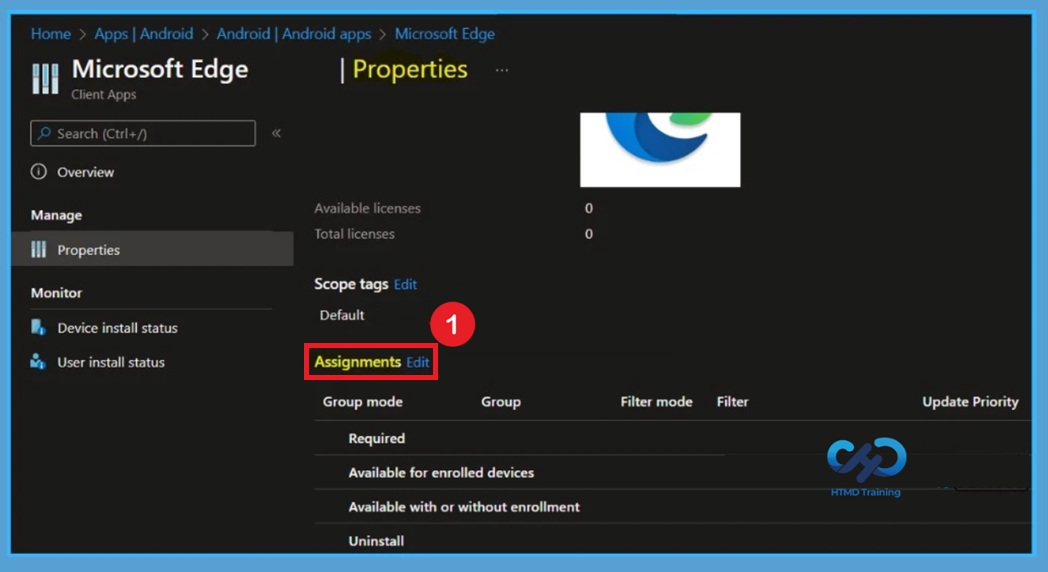This screenshot has height=572, width=1048.
Task: Click the Device install status icon
Action: [x=38, y=327]
